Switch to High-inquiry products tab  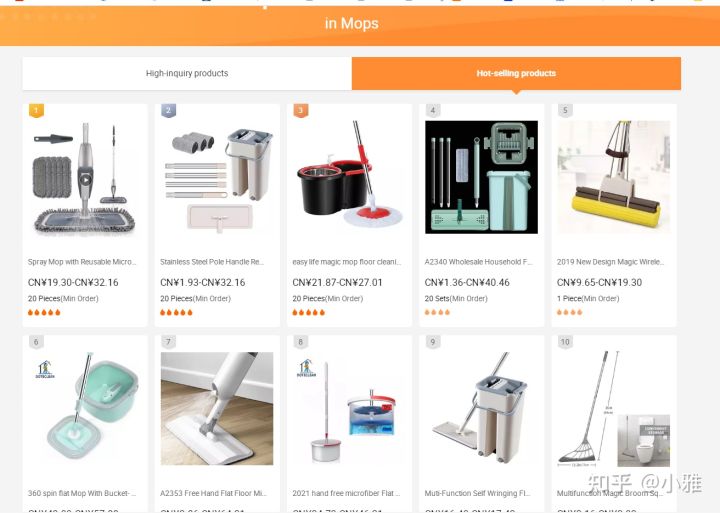(x=187, y=73)
